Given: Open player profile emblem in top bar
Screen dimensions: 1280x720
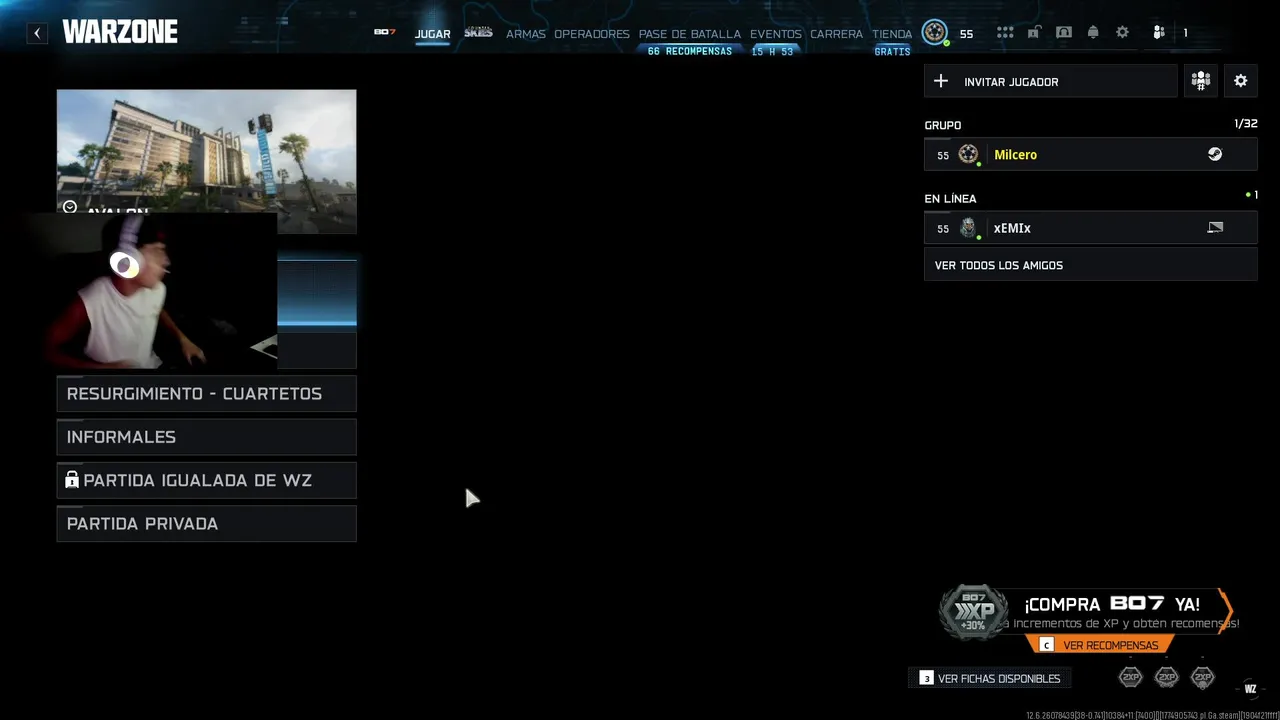Looking at the screenshot, I should pyautogui.click(x=935, y=33).
